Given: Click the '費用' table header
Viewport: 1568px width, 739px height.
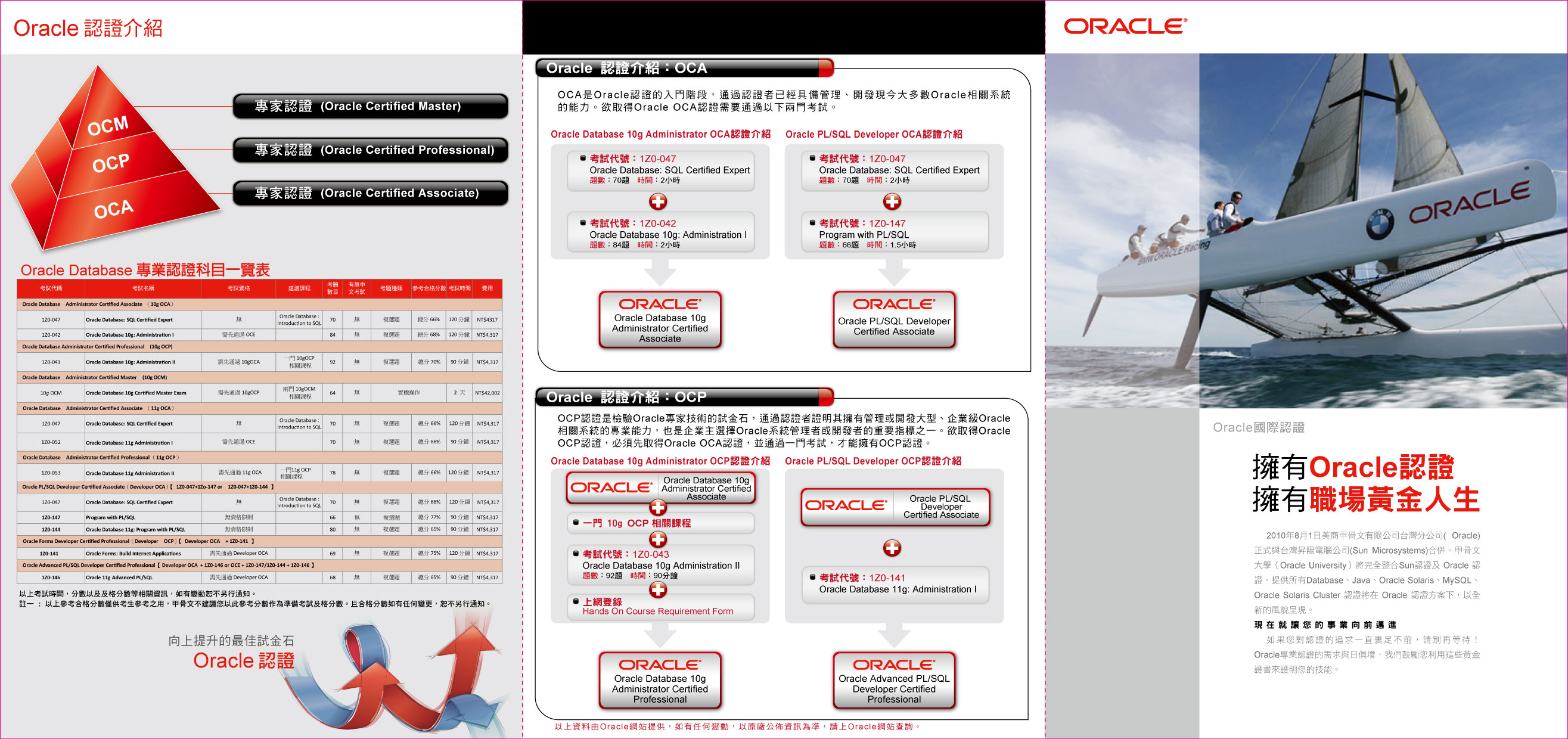Looking at the screenshot, I should pyautogui.click(x=488, y=288).
